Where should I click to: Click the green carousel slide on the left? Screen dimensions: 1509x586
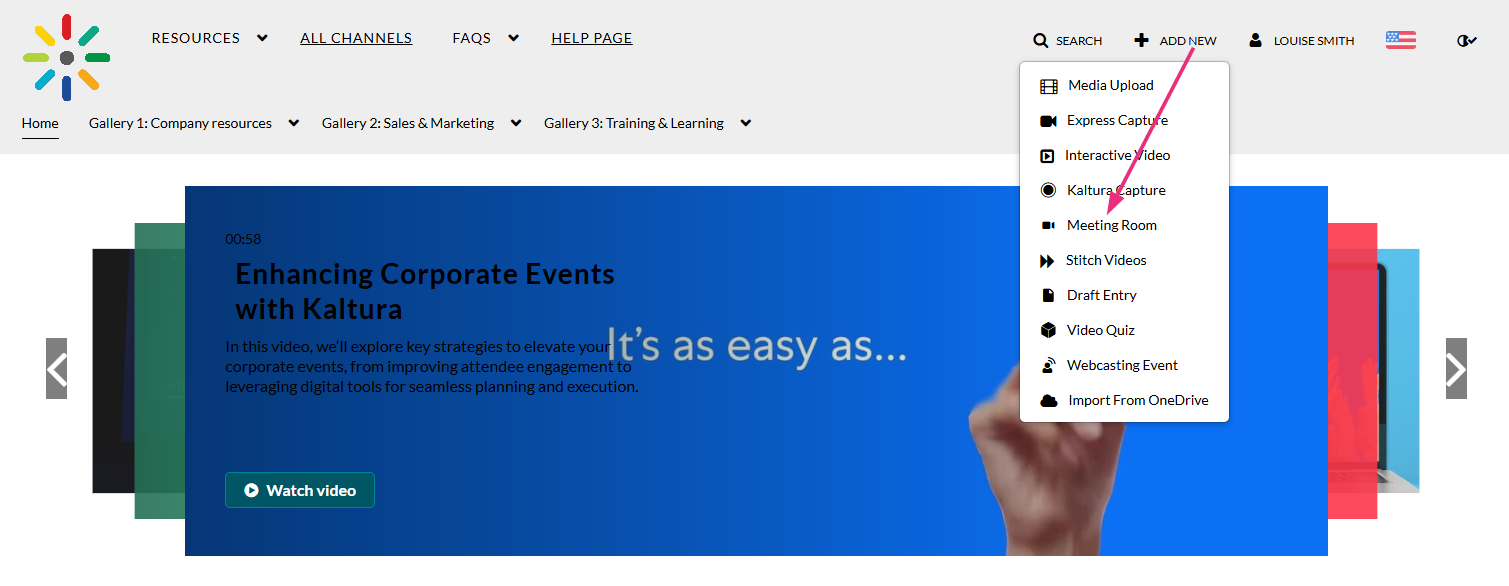[x=159, y=370]
